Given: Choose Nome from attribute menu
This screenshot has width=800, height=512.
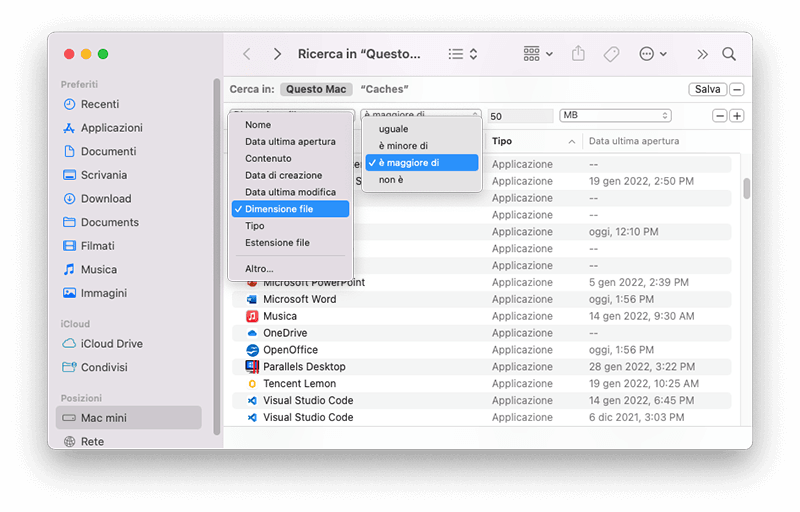Looking at the screenshot, I should [x=290, y=125].
